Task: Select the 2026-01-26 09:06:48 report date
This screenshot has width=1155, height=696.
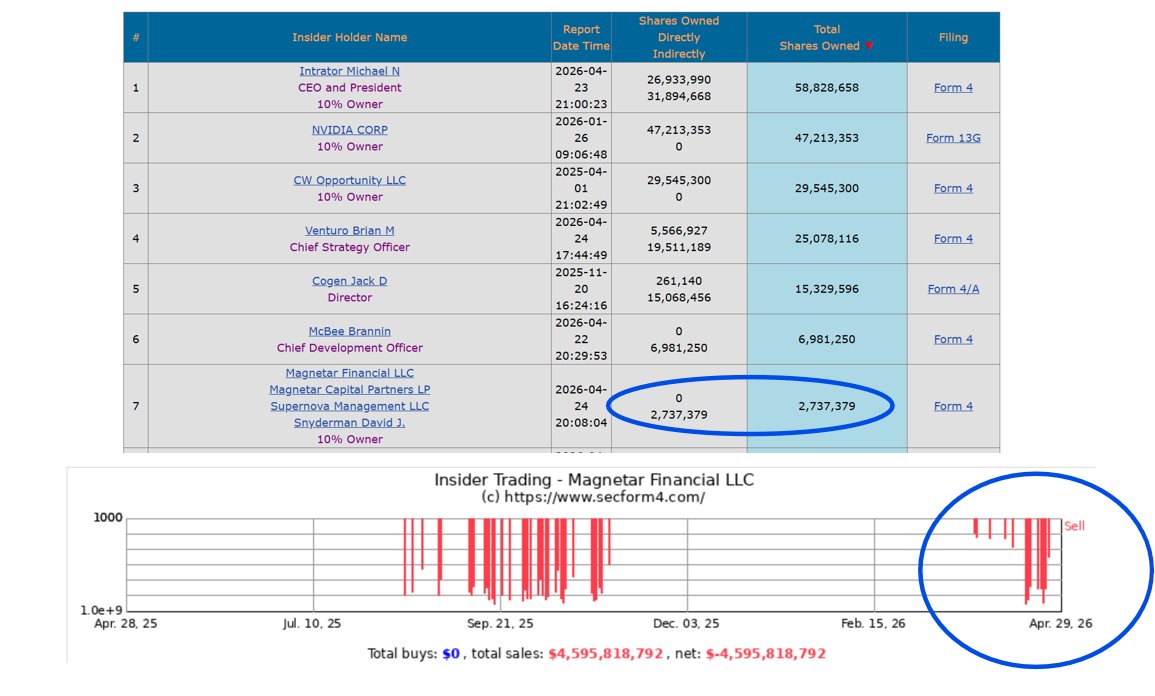Action: [x=581, y=138]
